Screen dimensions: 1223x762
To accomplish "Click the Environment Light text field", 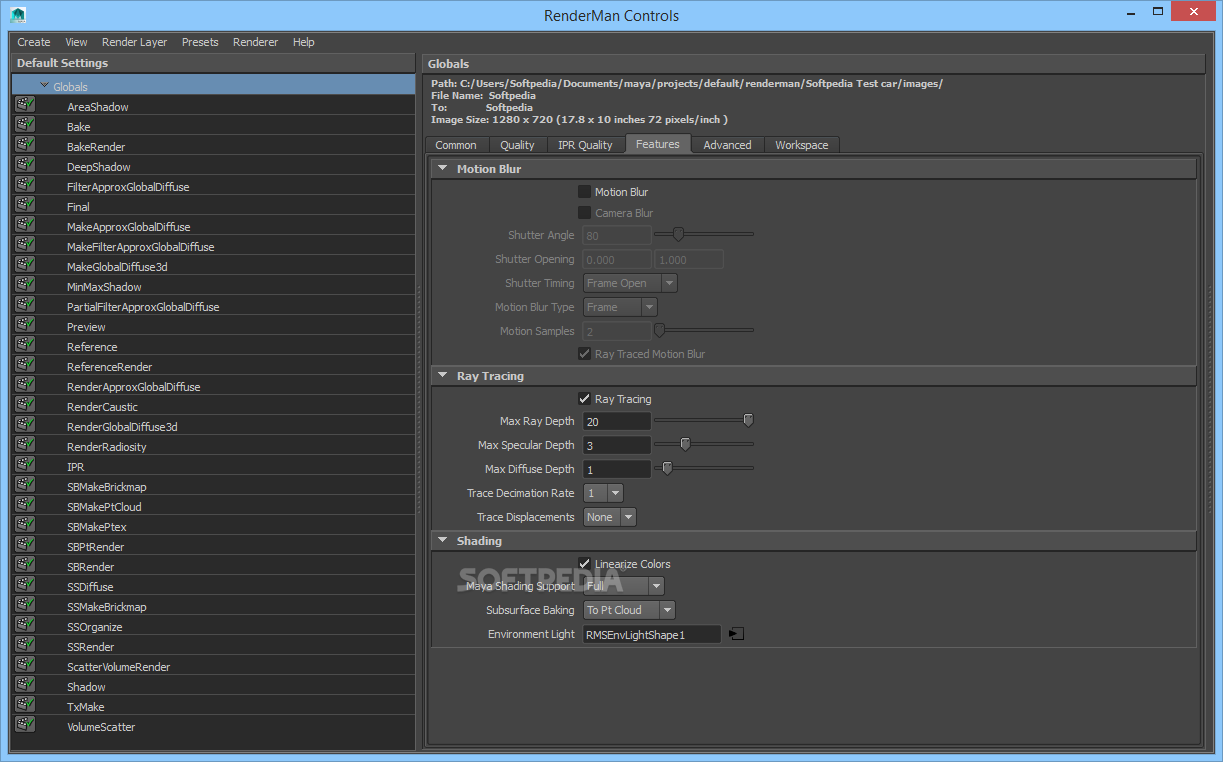I will (x=652, y=634).
